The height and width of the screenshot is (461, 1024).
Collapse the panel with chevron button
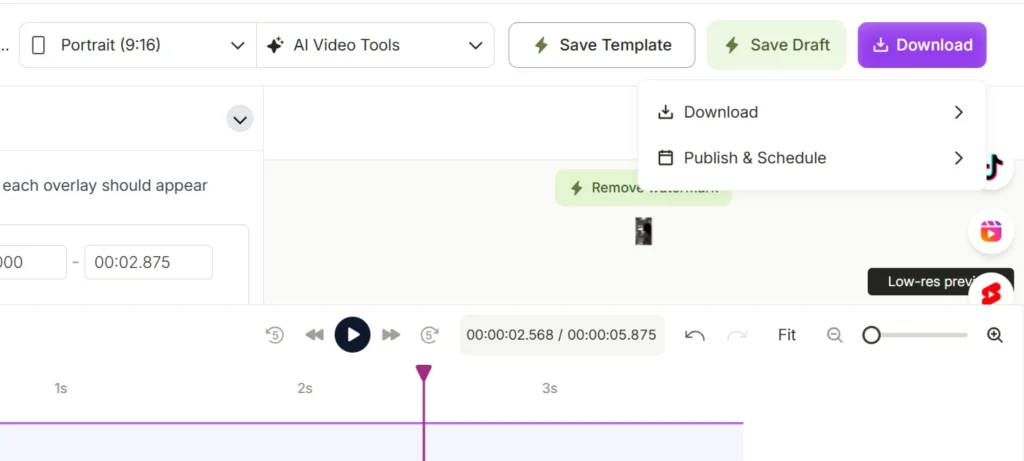(x=240, y=120)
